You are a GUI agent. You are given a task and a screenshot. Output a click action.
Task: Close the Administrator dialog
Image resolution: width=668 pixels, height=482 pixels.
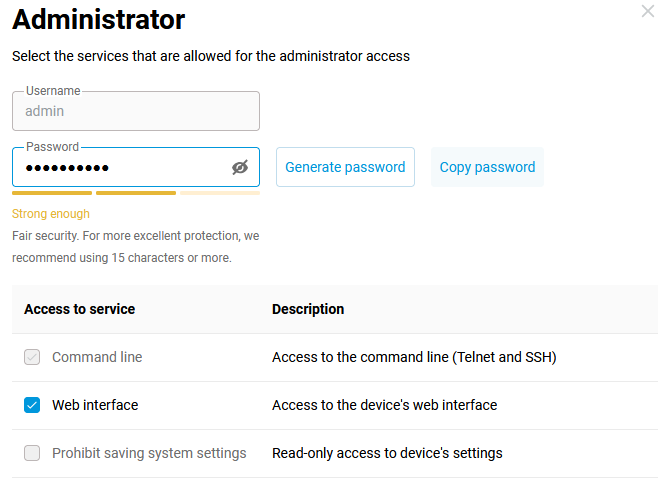pos(647,12)
